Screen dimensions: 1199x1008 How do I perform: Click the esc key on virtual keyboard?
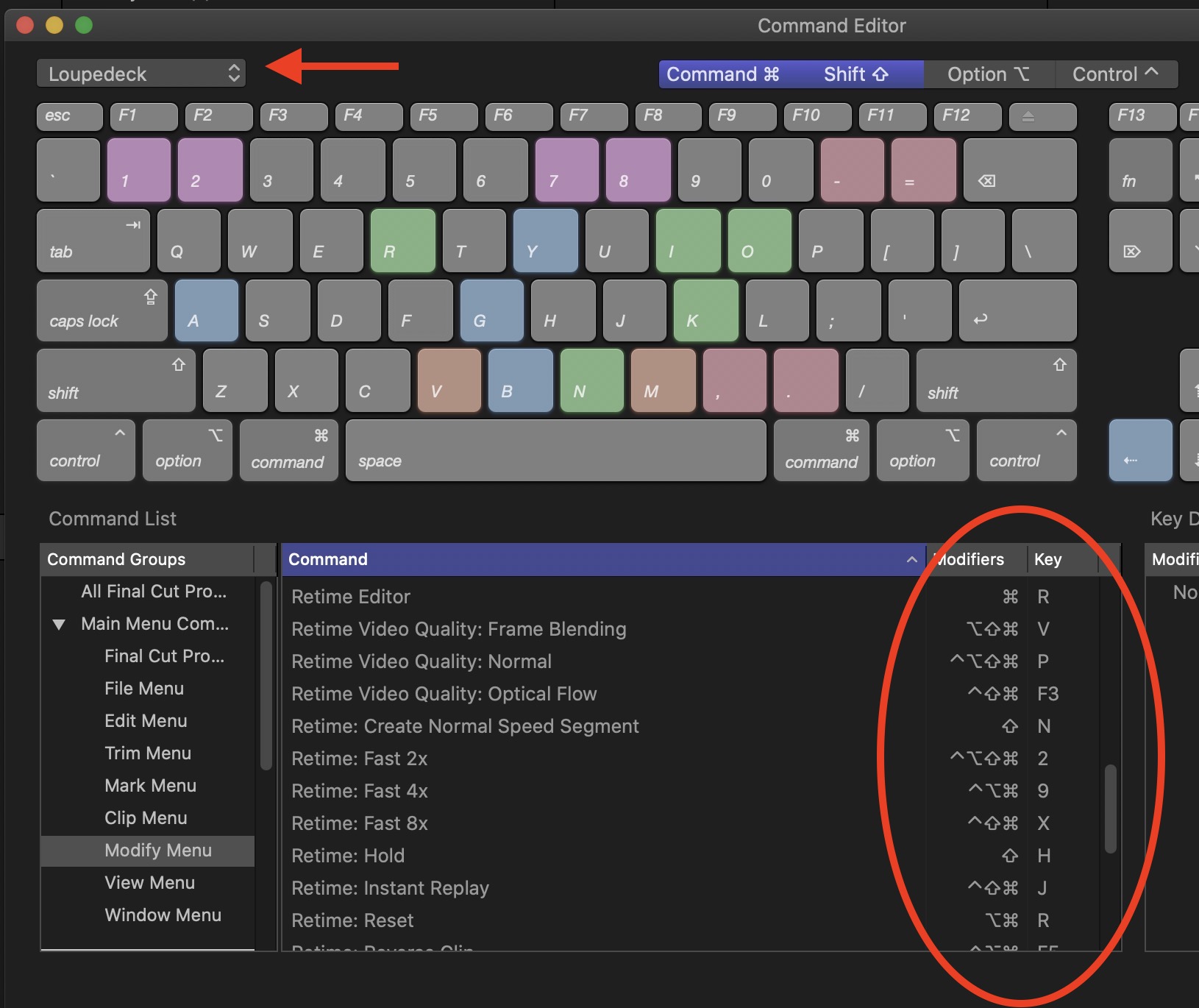(70, 116)
